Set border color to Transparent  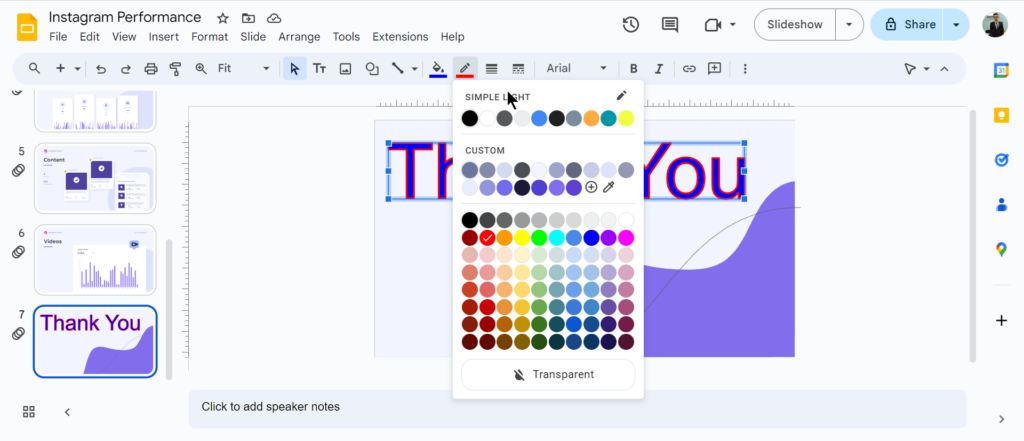[548, 374]
